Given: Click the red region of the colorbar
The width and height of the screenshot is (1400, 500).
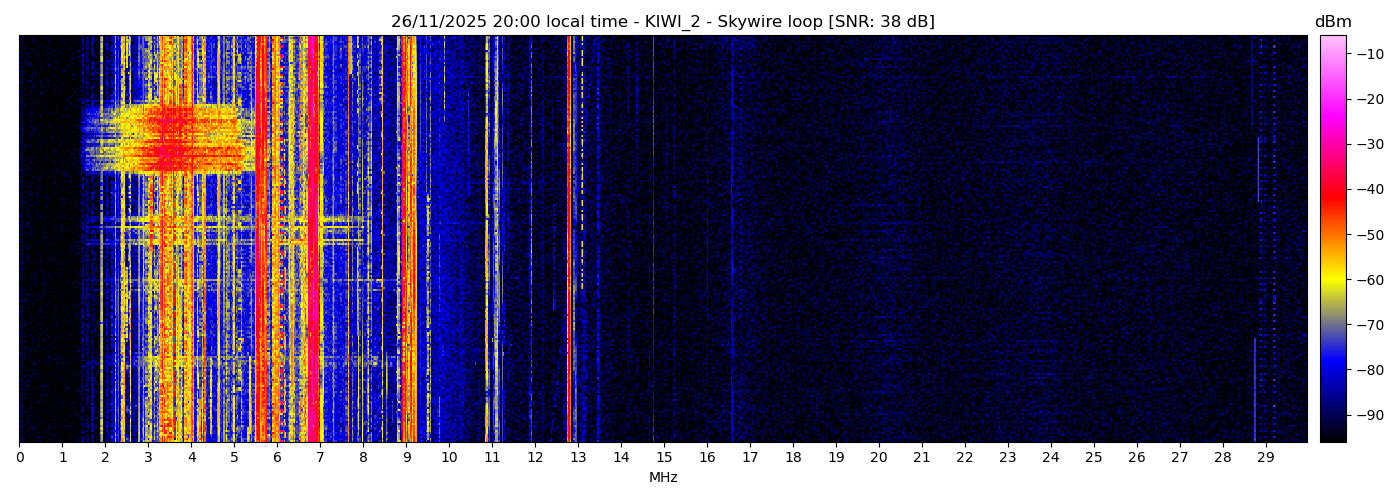Looking at the screenshot, I should [x=1332, y=190].
